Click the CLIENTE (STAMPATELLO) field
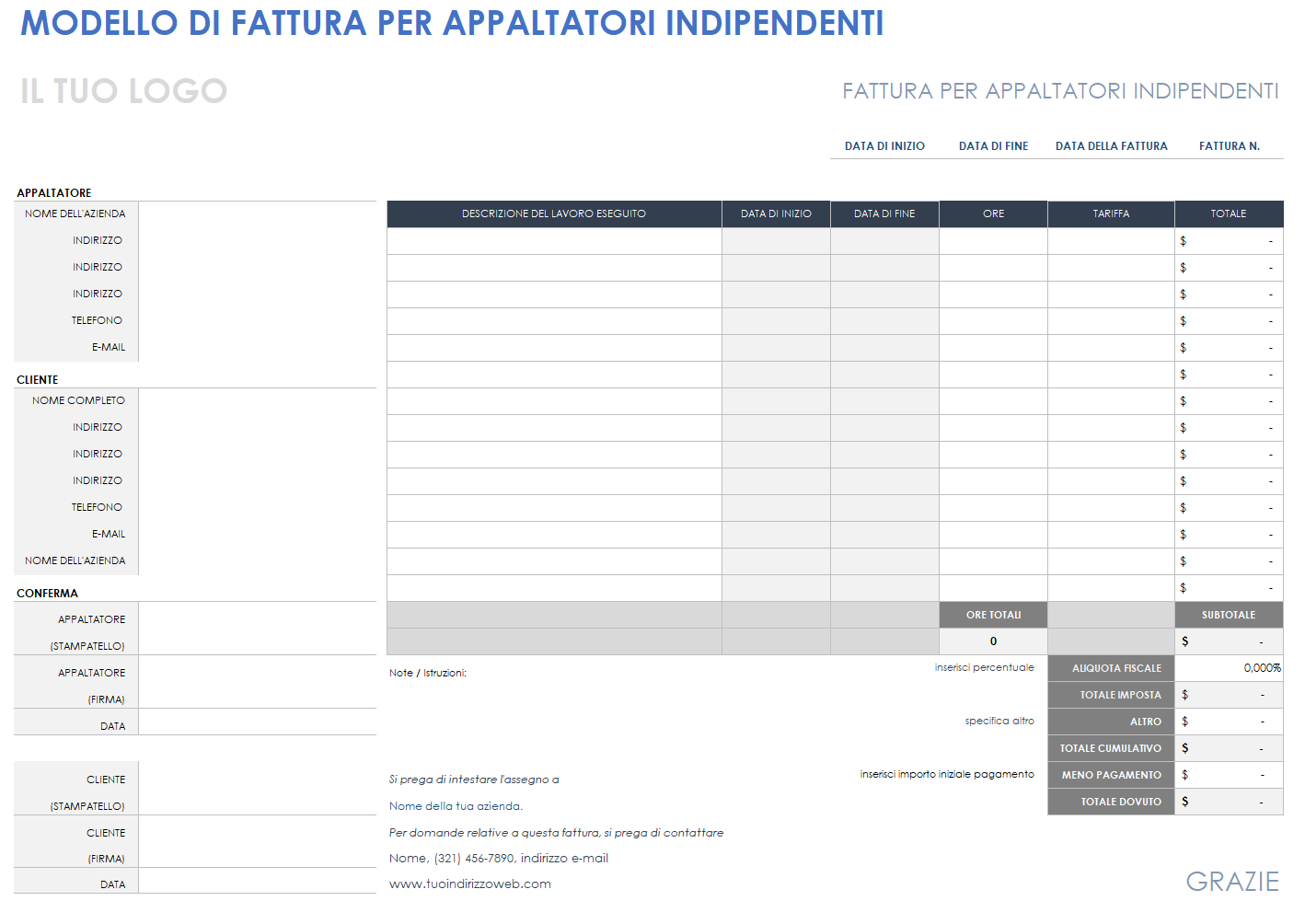This screenshot has height=924, width=1305. click(x=258, y=789)
